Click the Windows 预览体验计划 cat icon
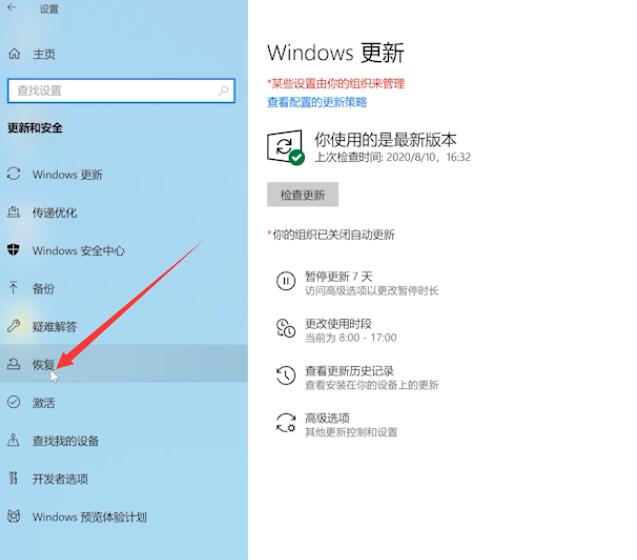 coord(14,516)
